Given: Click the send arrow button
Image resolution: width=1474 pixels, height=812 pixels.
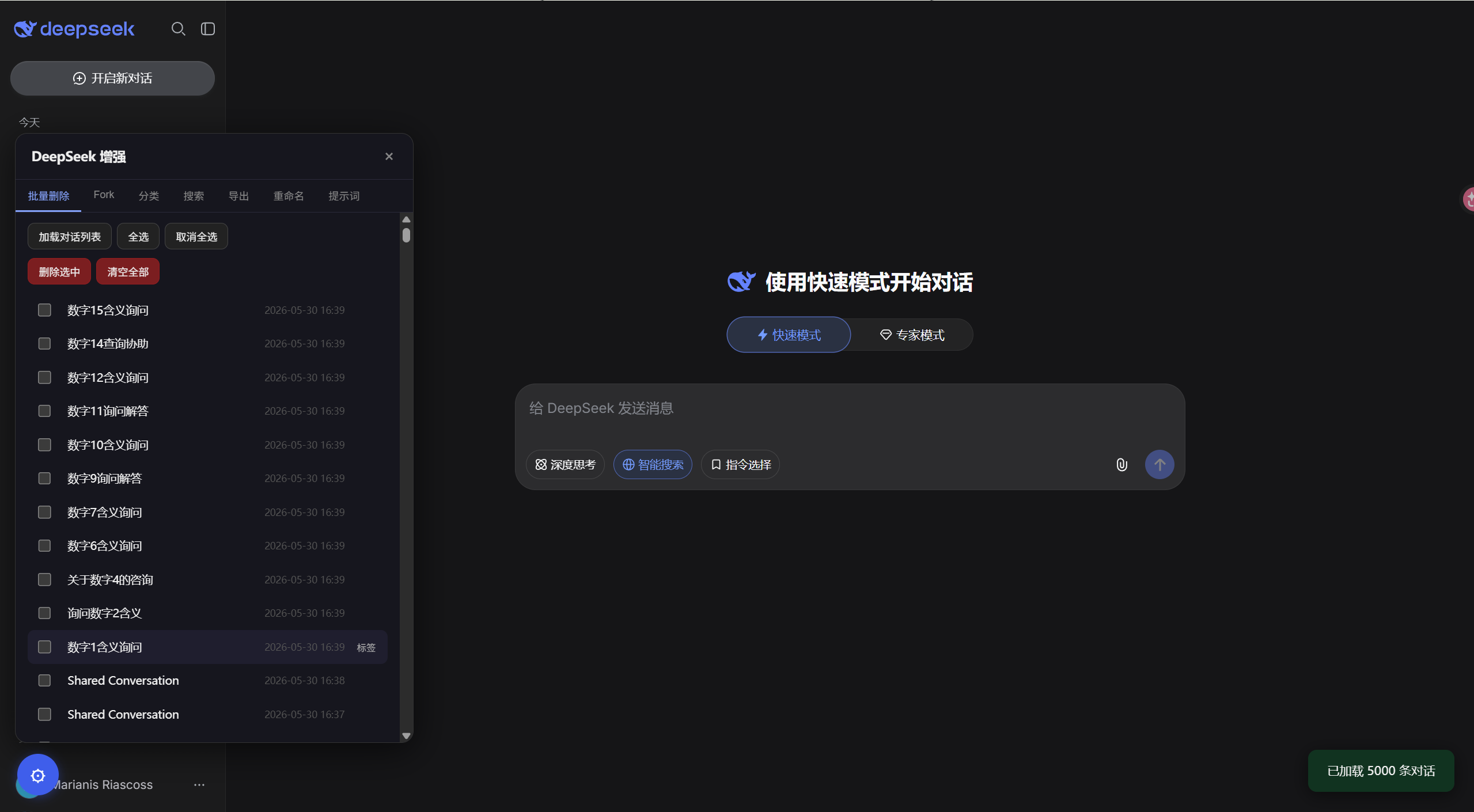Looking at the screenshot, I should coord(1160,465).
